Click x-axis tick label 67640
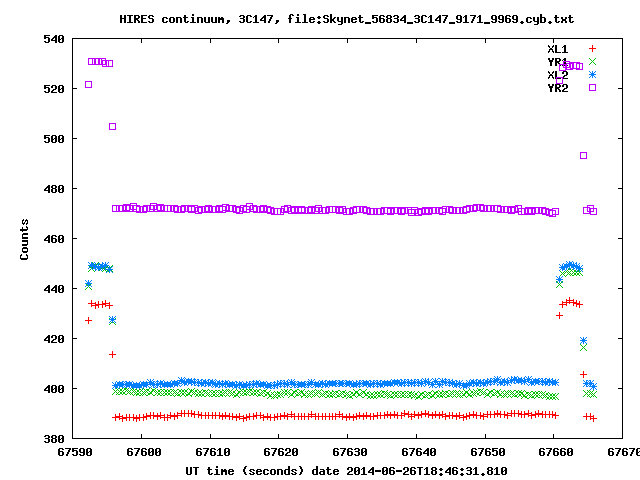The width and height of the screenshot is (640, 480). (x=419, y=452)
